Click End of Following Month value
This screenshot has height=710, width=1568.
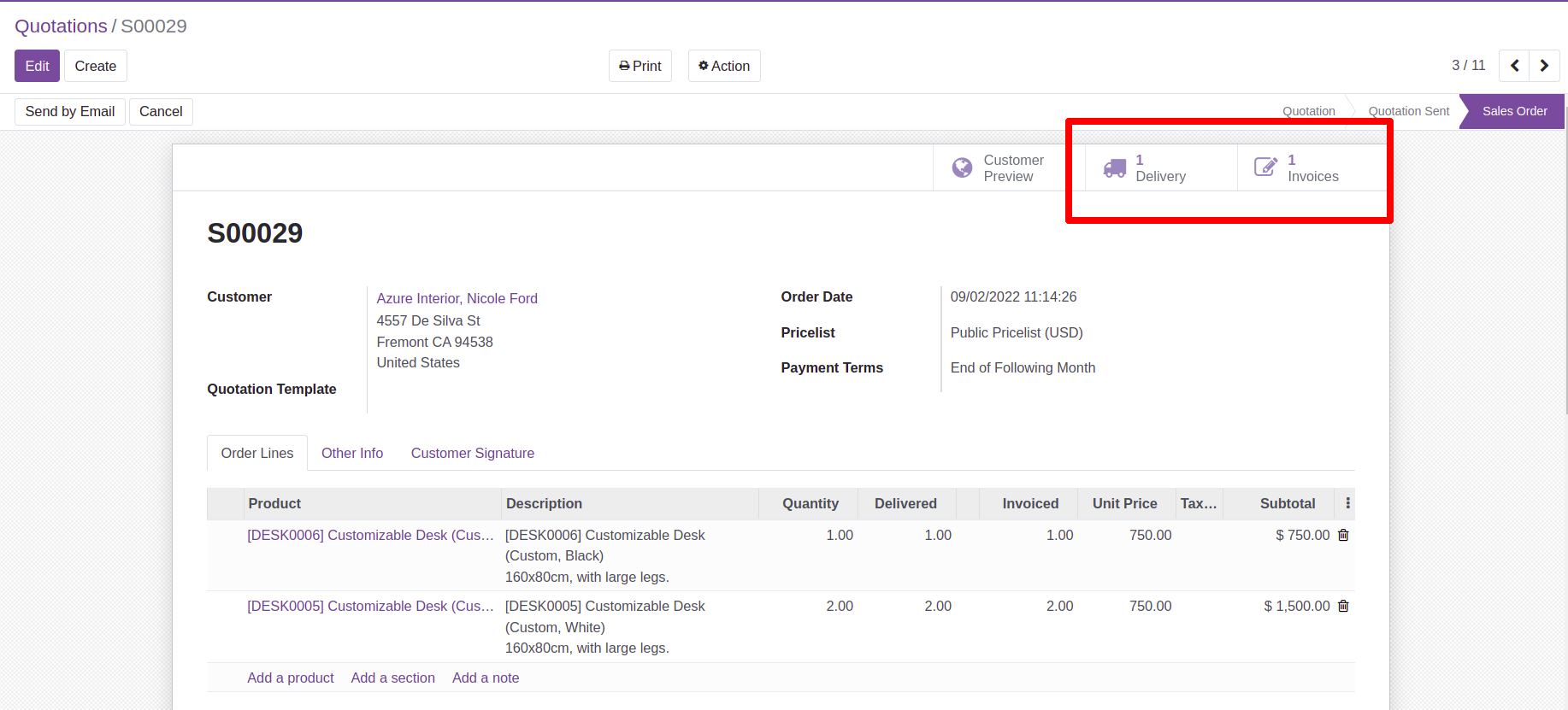pos(1023,367)
